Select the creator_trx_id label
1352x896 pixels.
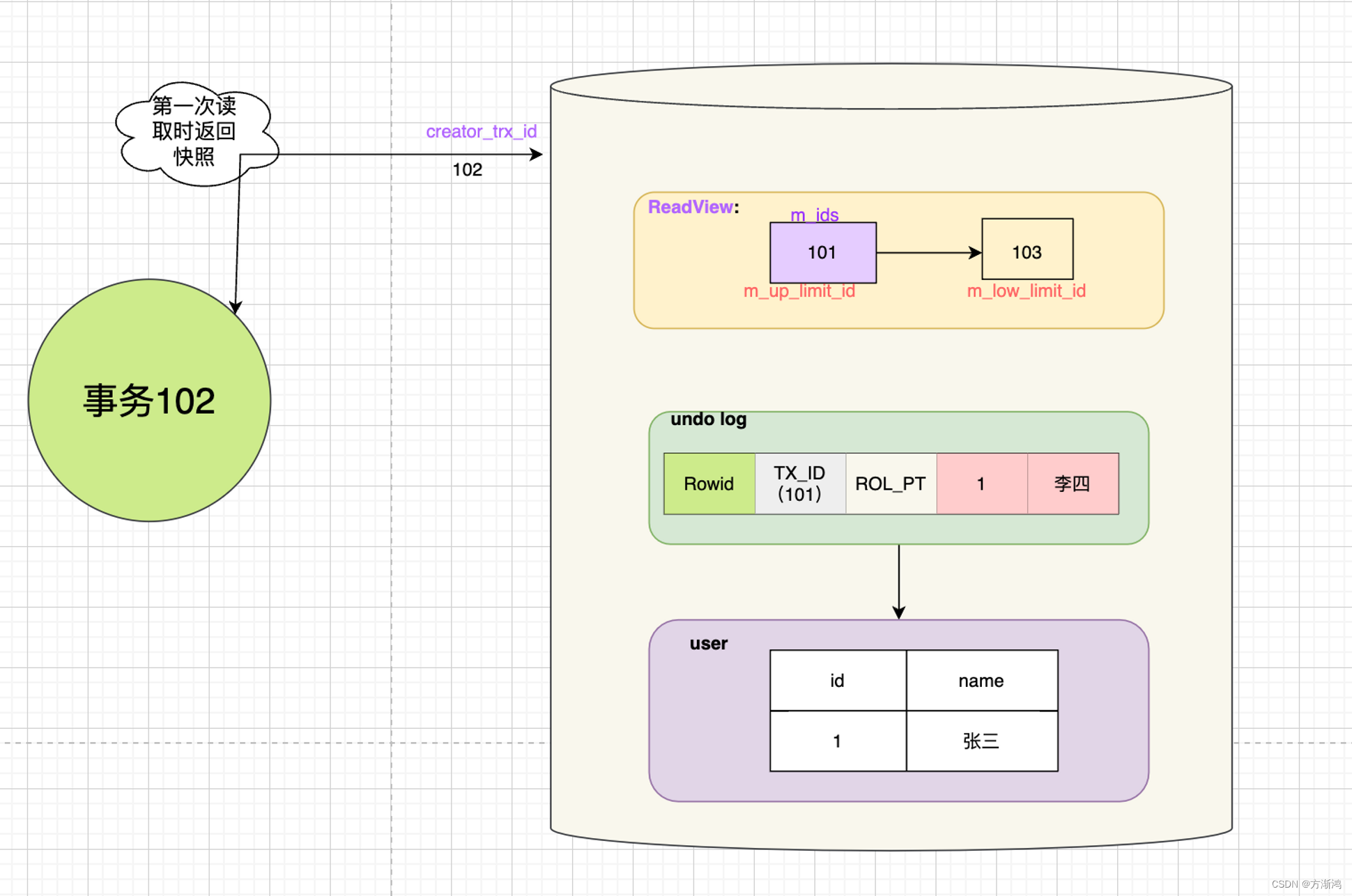(x=481, y=132)
